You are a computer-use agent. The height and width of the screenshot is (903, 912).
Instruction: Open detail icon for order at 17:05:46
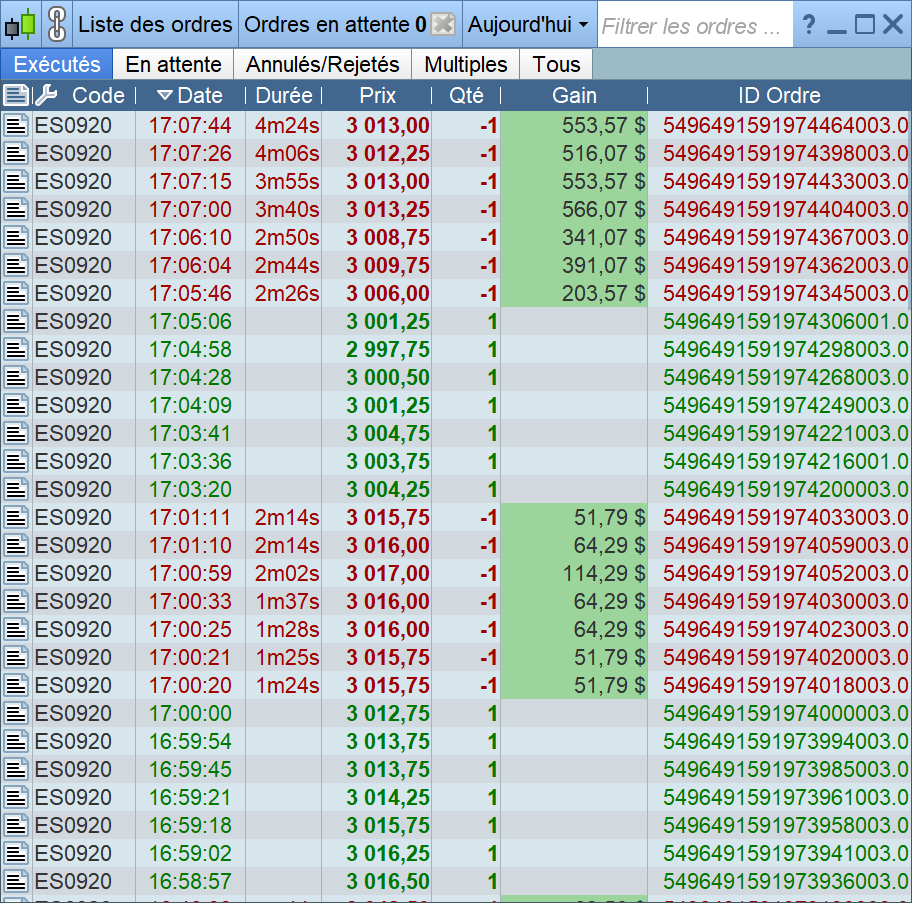pyautogui.click(x=16, y=294)
